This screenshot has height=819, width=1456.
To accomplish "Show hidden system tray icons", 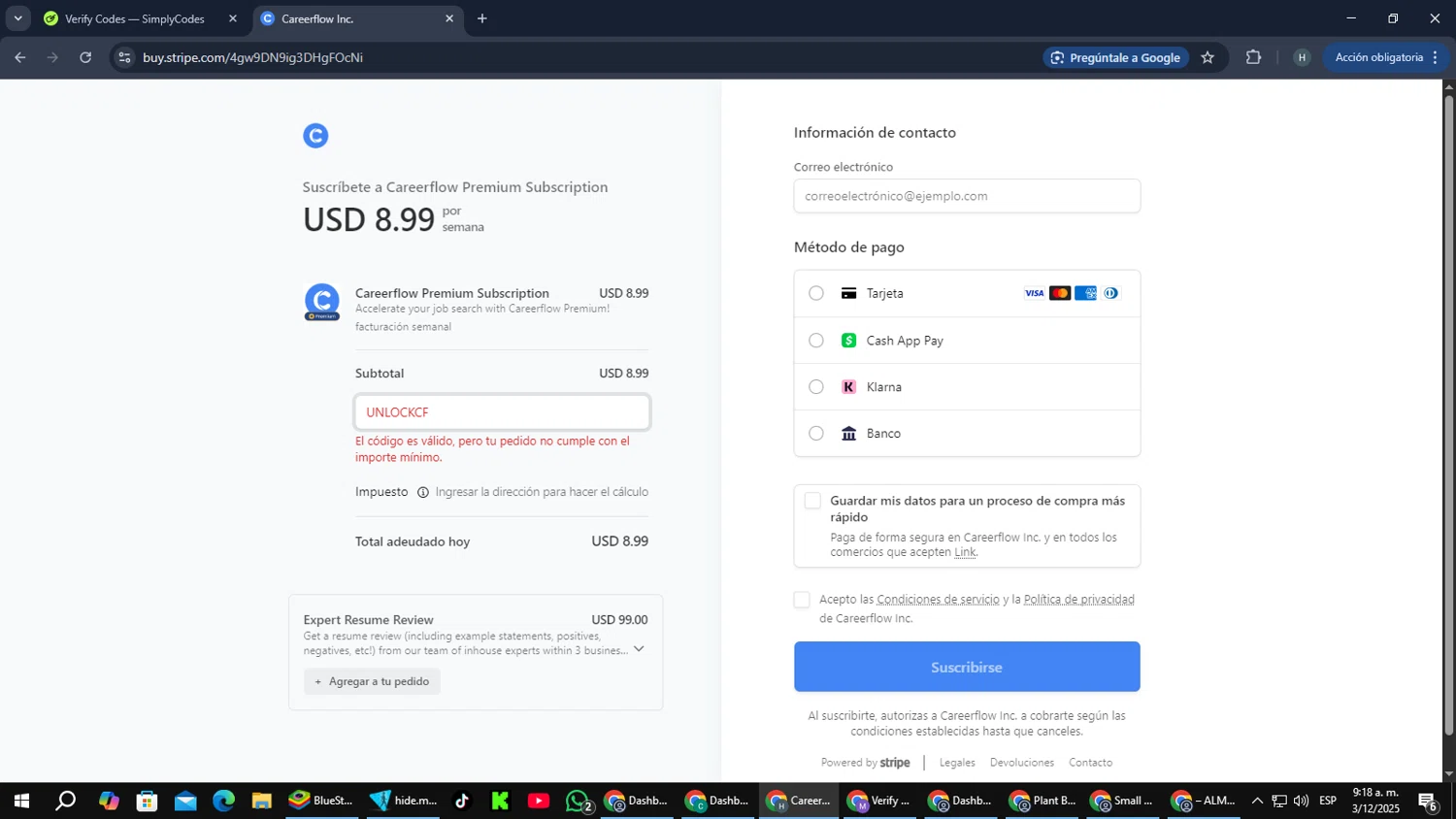I will click(x=1257, y=801).
